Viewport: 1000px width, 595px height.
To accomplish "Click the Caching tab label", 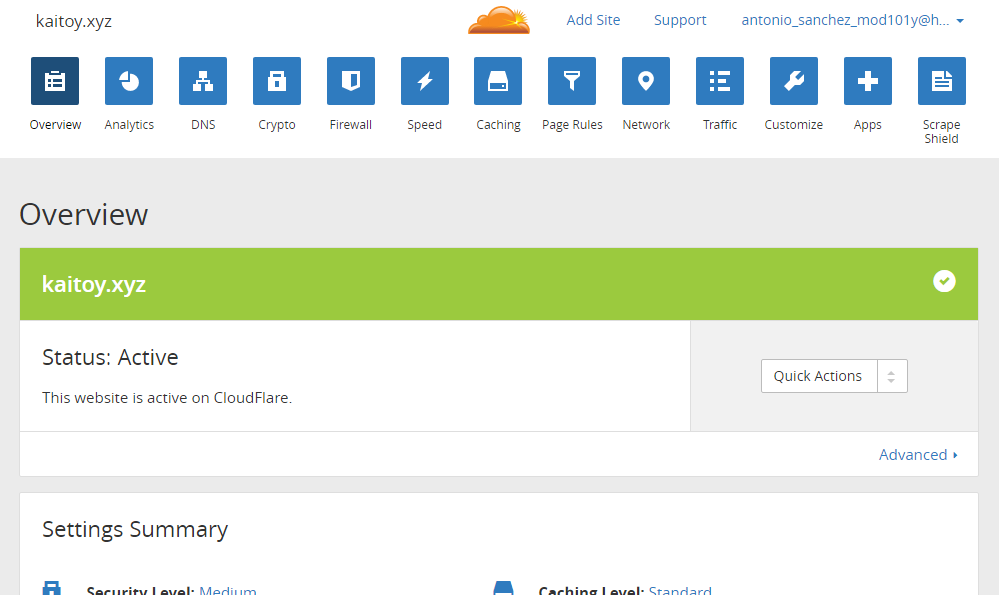I will [498, 125].
